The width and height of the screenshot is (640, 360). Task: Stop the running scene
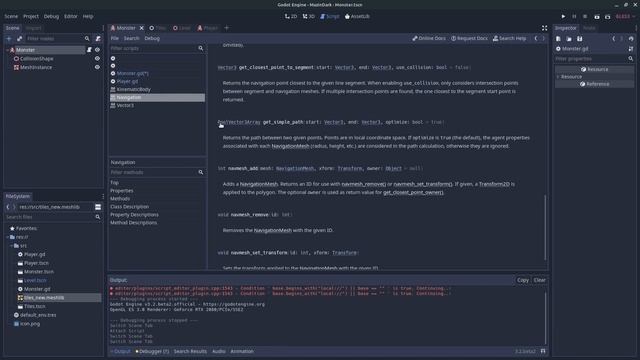(x=585, y=16)
